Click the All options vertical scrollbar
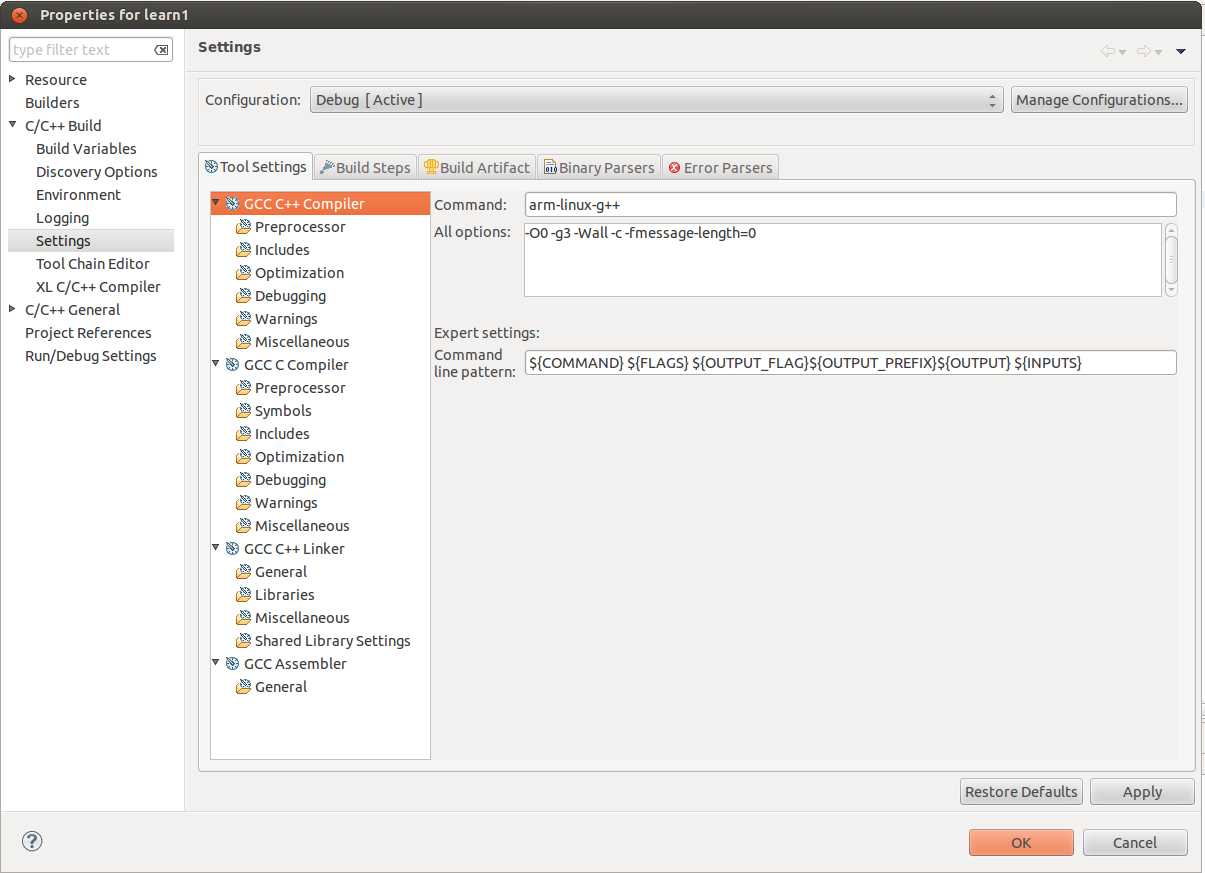The image size is (1205, 873). click(x=1171, y=260)
